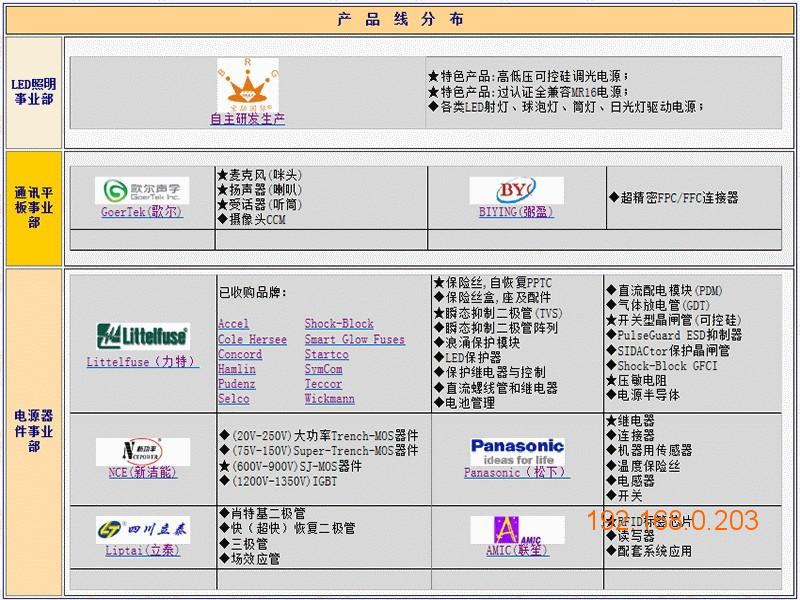The height and width of the screenshot is (600, 800).
Task: Click the 大功率Trench-MOS器件 line
Action: 319,436
